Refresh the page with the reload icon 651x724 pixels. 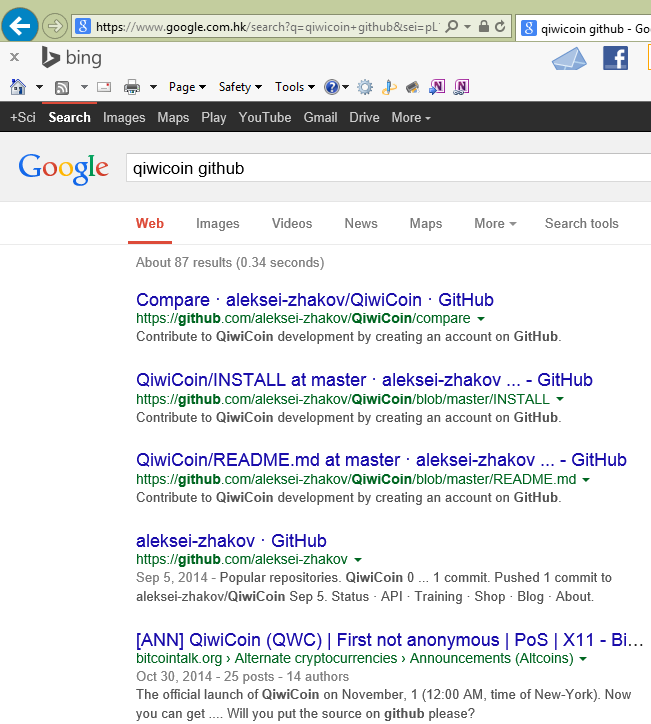[500, 26]
